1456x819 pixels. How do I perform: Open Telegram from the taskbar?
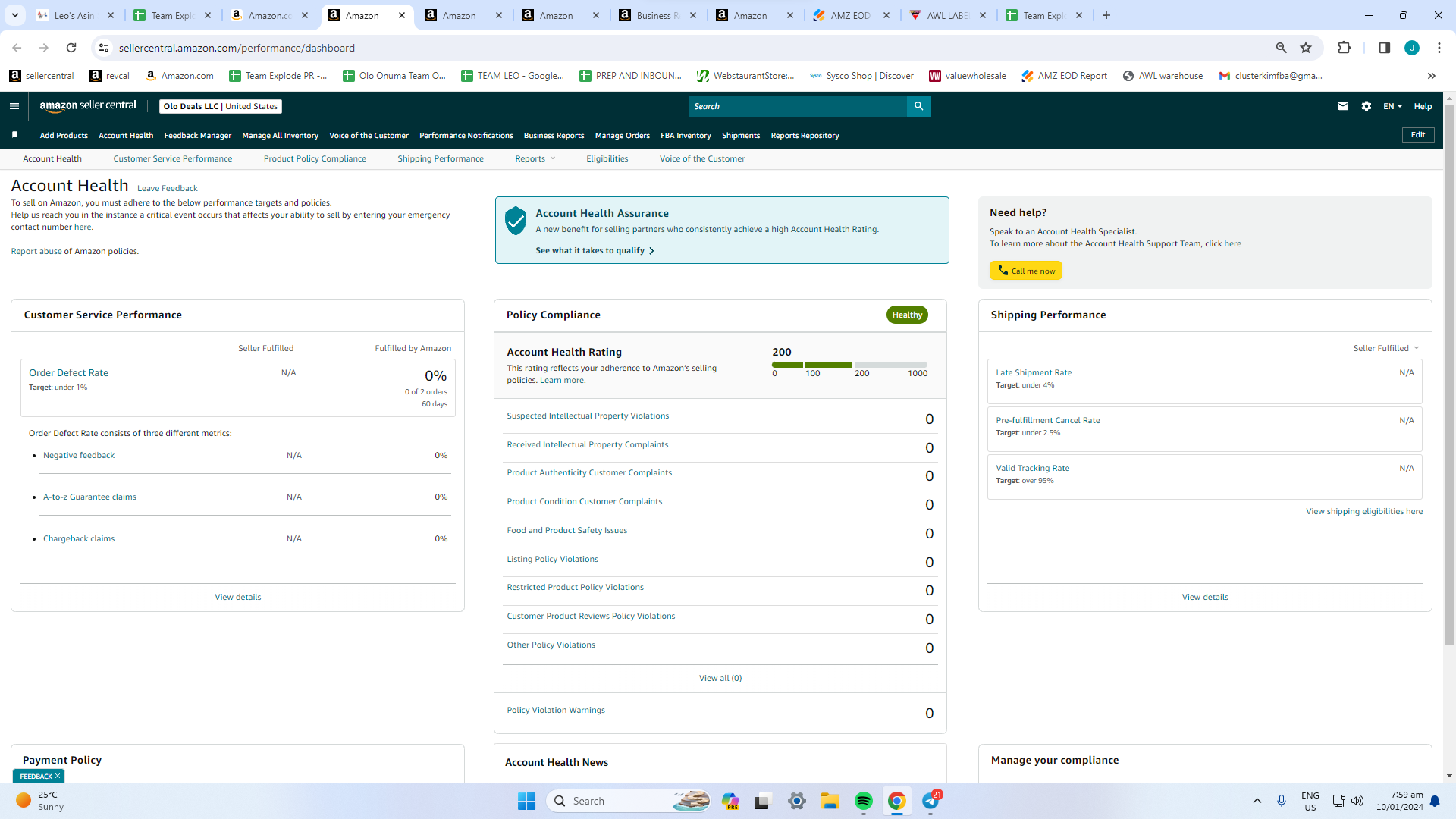tap(930, 801)
